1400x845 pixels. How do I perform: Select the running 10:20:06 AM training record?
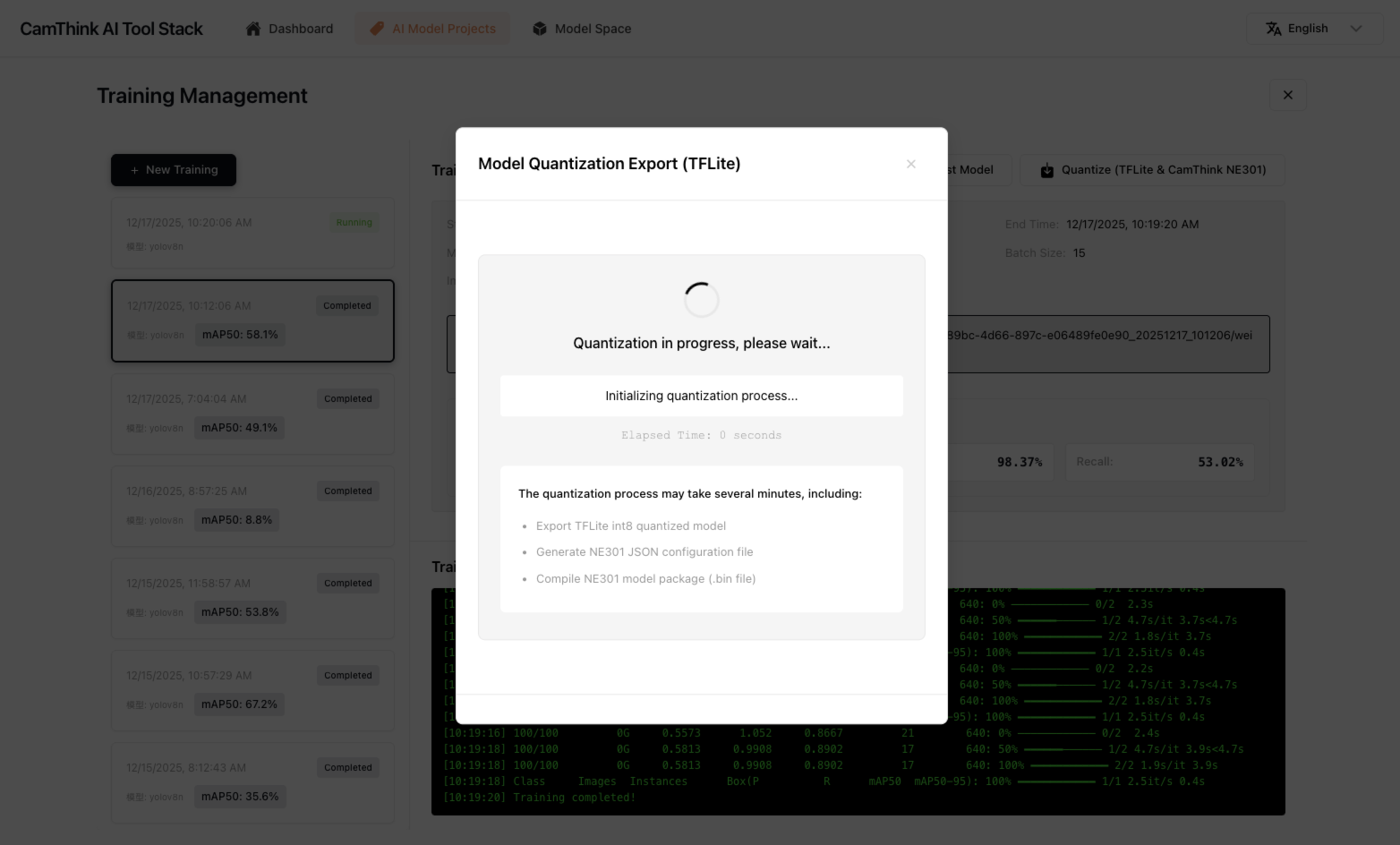[x=252, y=233]
